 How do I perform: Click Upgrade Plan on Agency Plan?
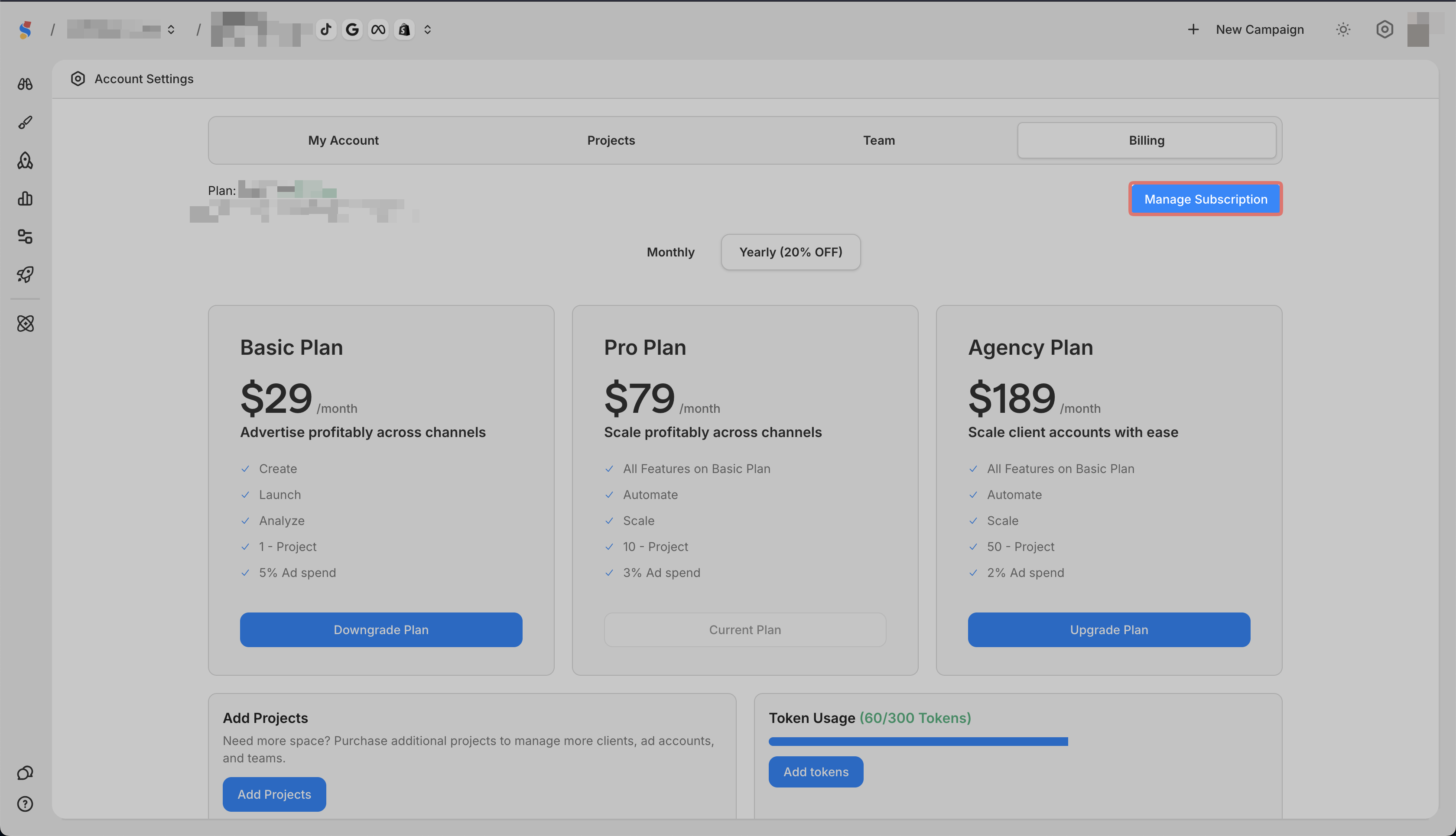click(x=1108, y=630)
